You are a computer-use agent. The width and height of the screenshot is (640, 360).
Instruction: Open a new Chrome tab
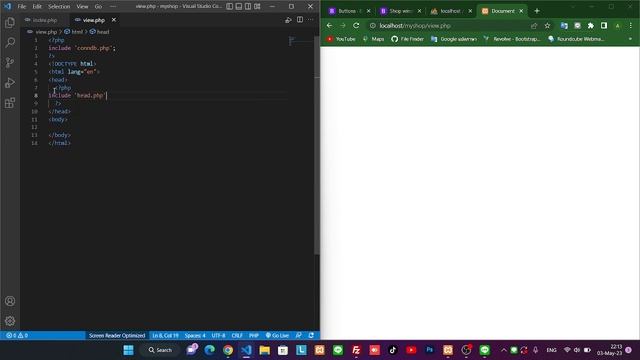[537, 11]
